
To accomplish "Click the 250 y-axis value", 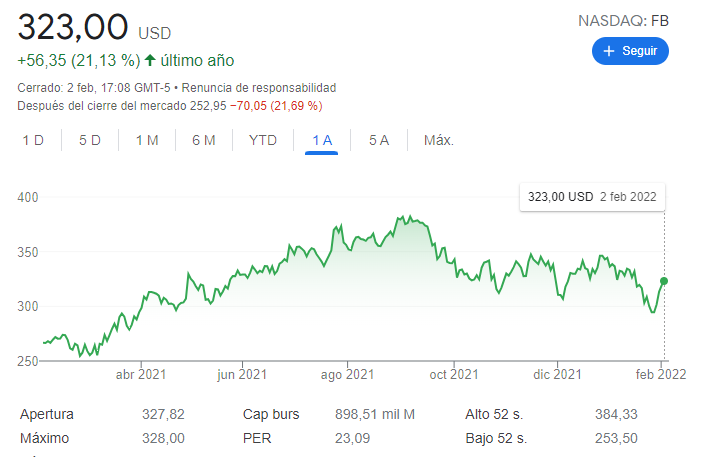I will click(28, 361).
